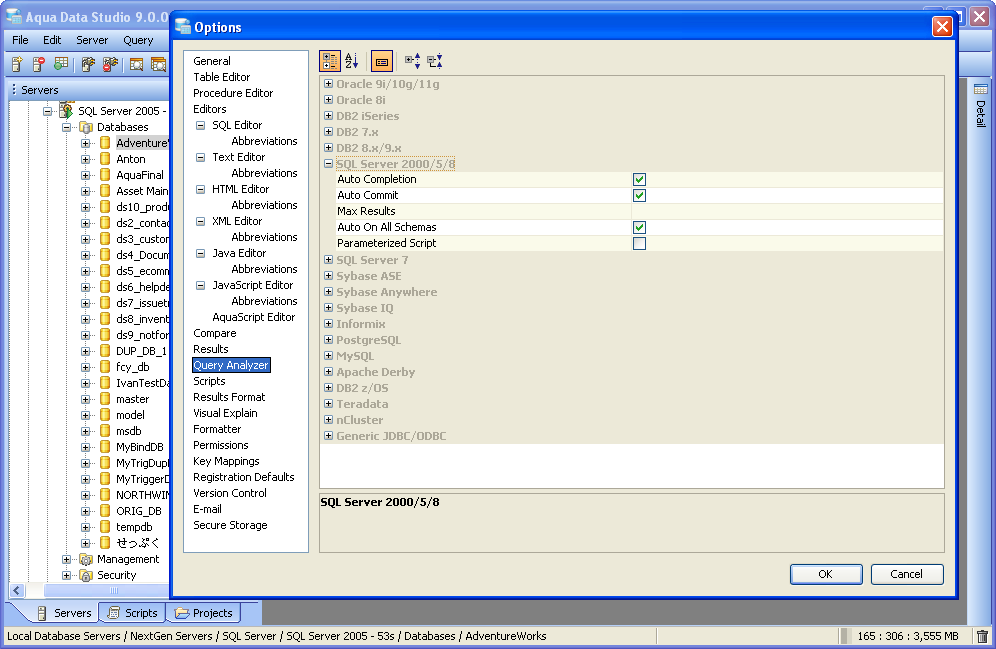Click left arrow of Servers horizontal scrollbar
Screen dimensions: 996x649
pyautogui.click(x=17, y=591)
